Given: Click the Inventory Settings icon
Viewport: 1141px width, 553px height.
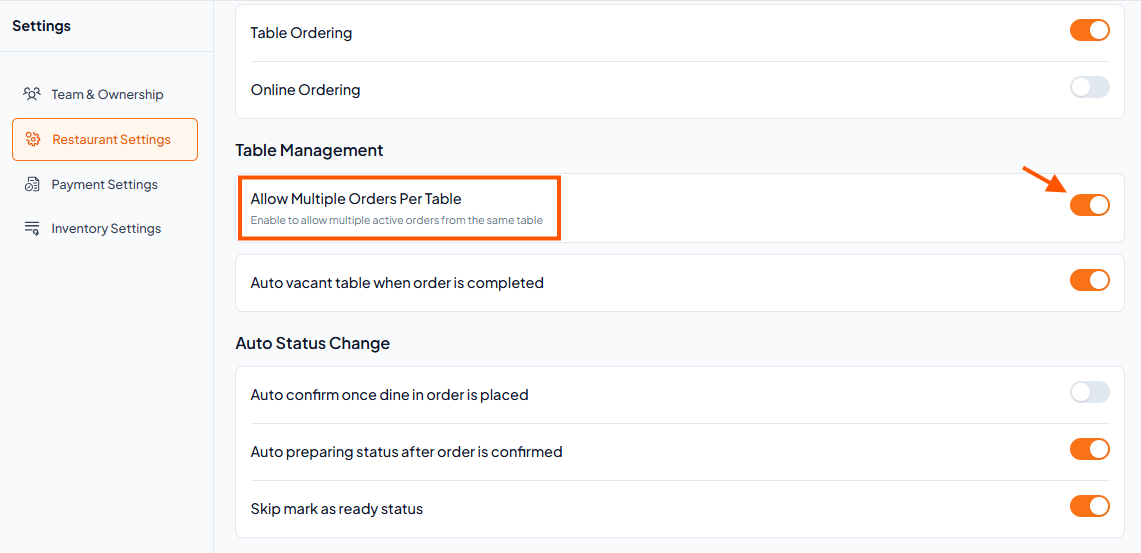Looking at the screenshot, I should pos(31,228).
